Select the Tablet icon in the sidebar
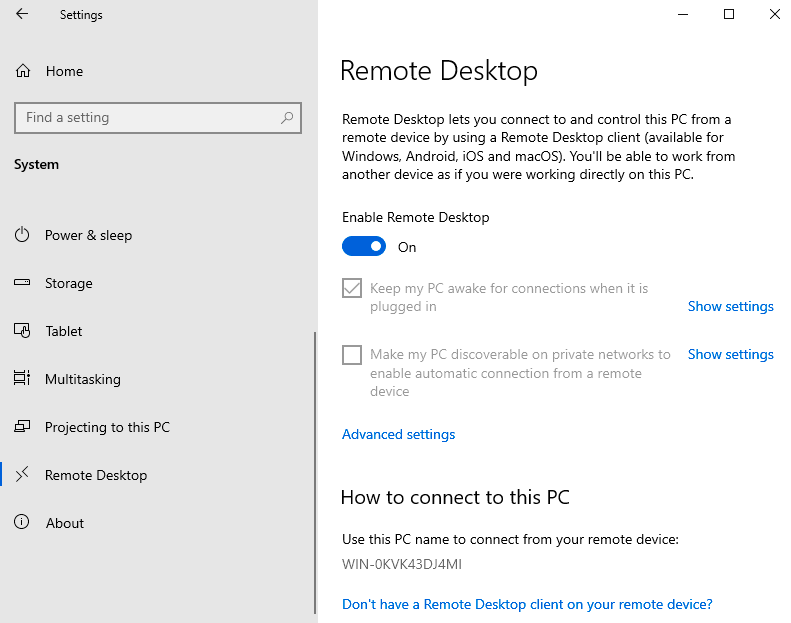The height and width of the screenshot is (623, 791). pyautogui.click(x=22, y=330)
